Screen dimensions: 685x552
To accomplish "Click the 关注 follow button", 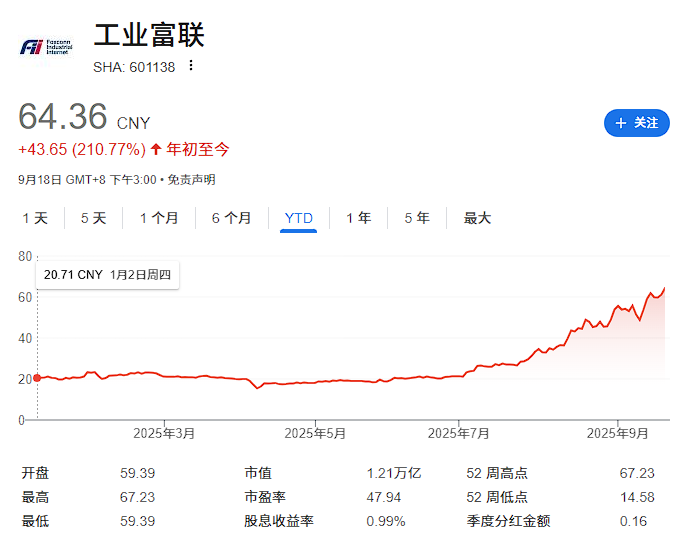I will pos(637,123).
